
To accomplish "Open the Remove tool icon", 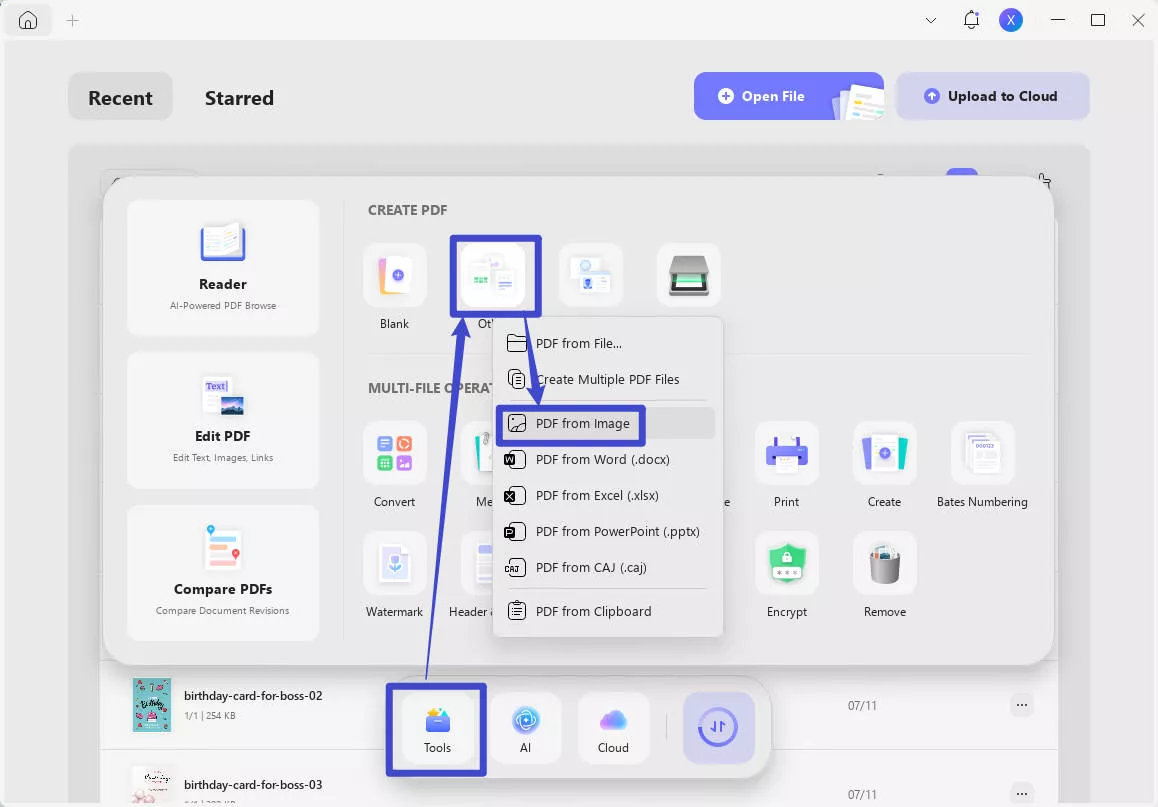I will point(884,564).
